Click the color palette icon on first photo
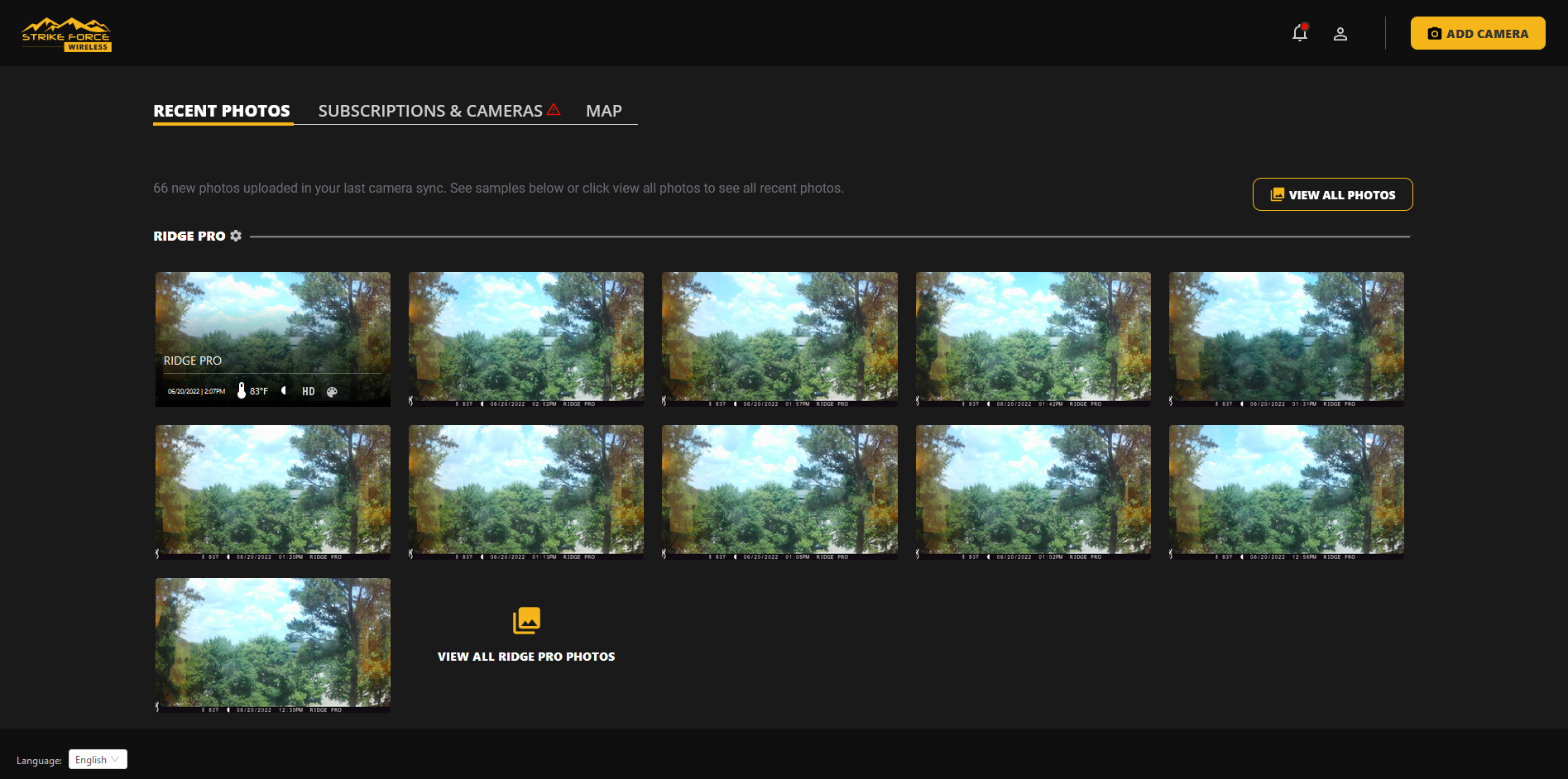The width and height of the screenshot is (1568, 779). pyautogui.click(x=332, y=392)
